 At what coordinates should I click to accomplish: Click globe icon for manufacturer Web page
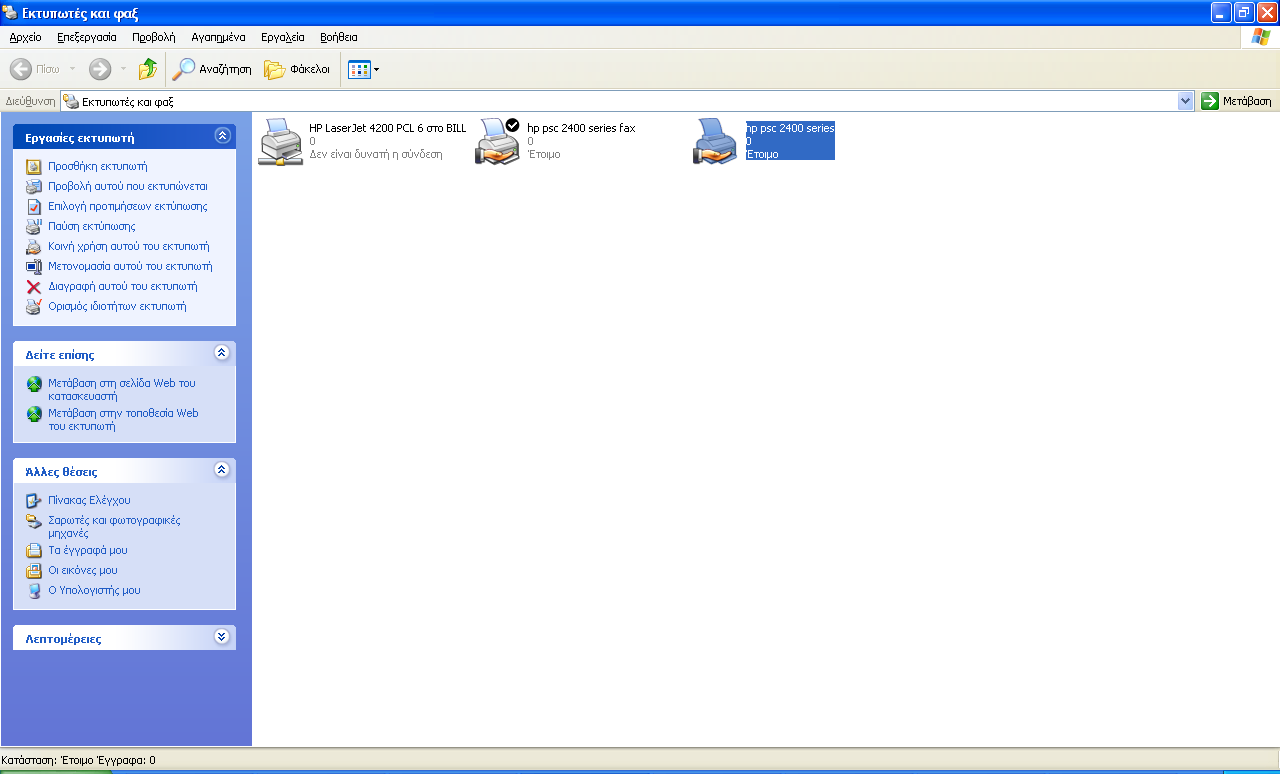[34, 384]
